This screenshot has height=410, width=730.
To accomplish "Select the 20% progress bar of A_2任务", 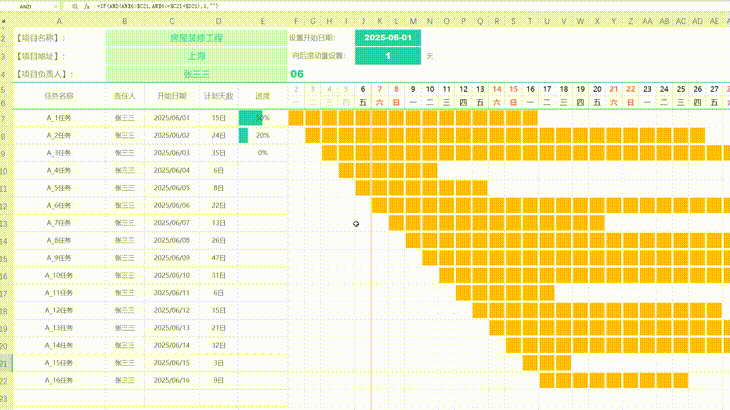I will (243, 135).
